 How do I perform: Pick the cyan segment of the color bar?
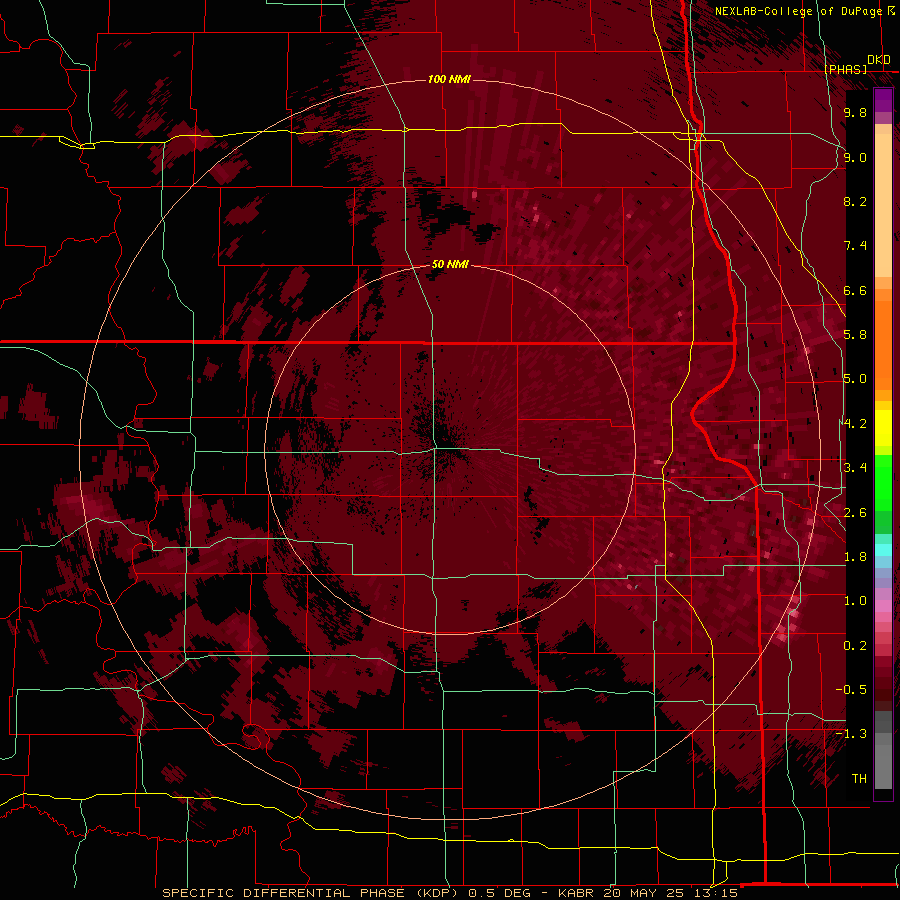(883, 550)
